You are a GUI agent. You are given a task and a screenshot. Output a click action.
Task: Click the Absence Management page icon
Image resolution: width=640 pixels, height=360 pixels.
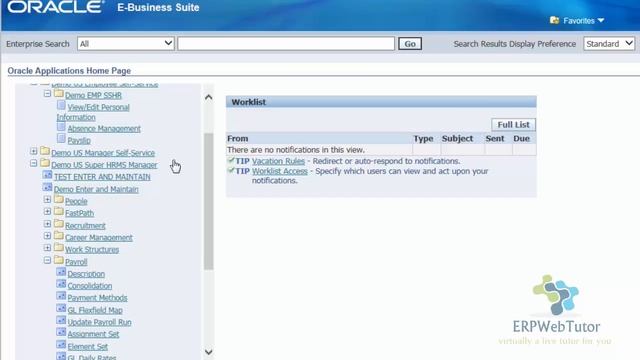point(61,127)
